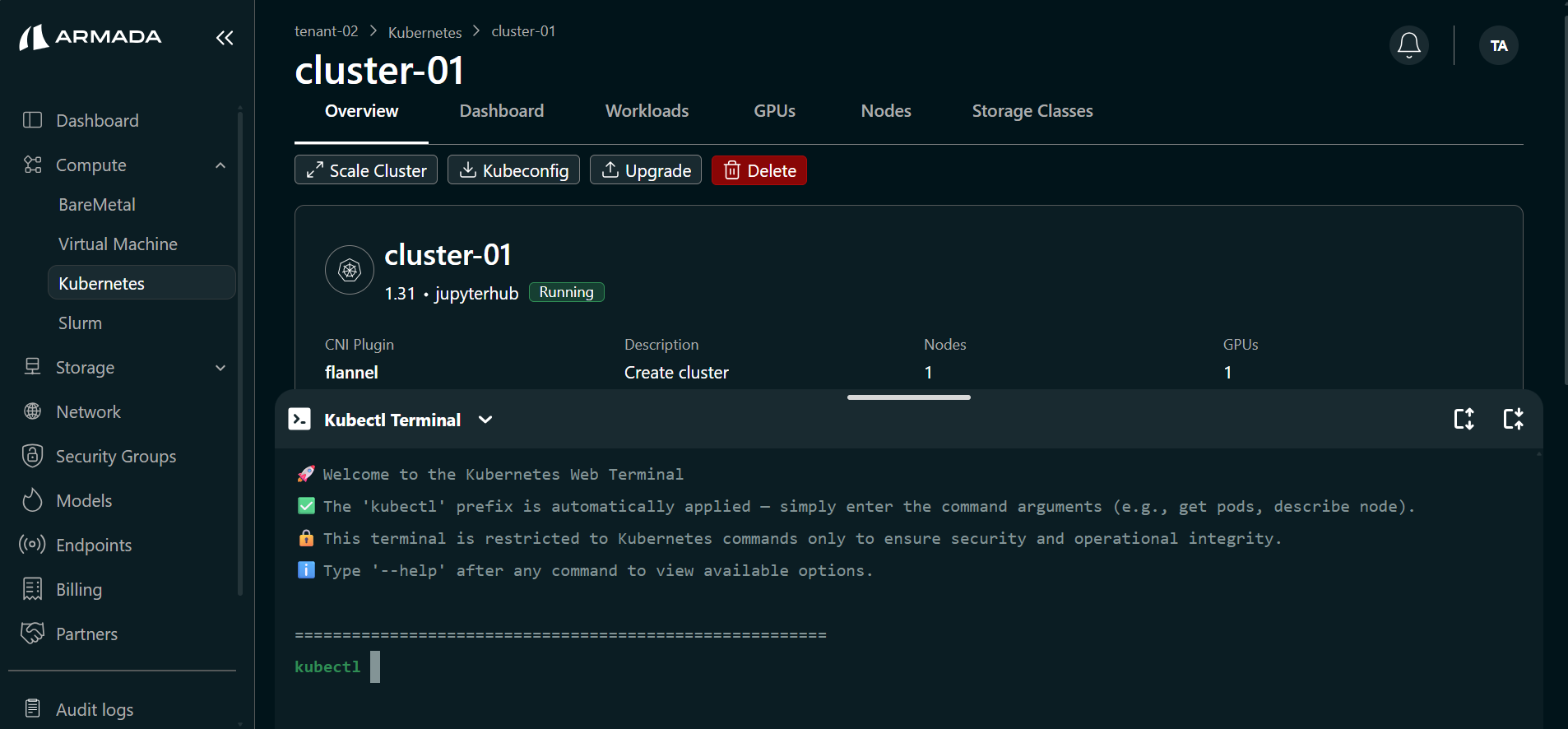Expand the terminal panel to full height
Screen dimensions: 1568x729
(1464, 419)
